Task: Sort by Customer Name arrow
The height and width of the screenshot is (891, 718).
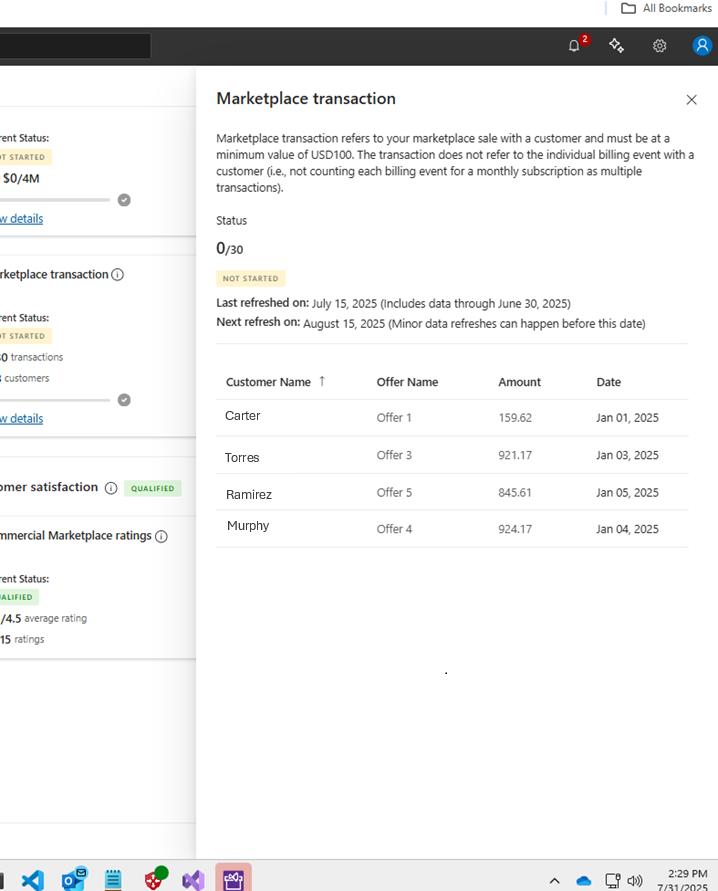Action: [x=322, y=381]
